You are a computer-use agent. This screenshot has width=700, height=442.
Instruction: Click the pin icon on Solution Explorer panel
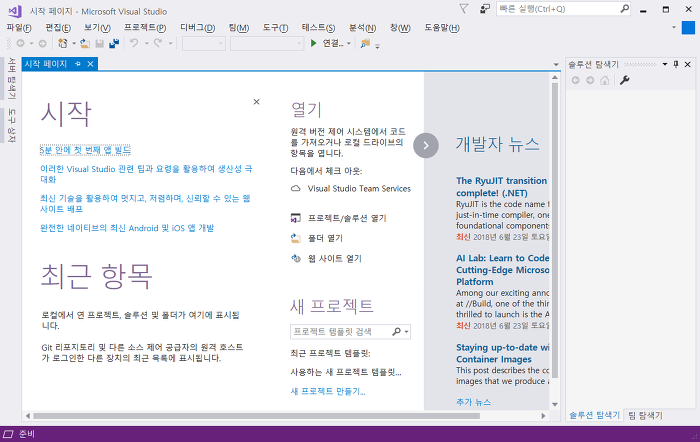(x=676, y=64)
